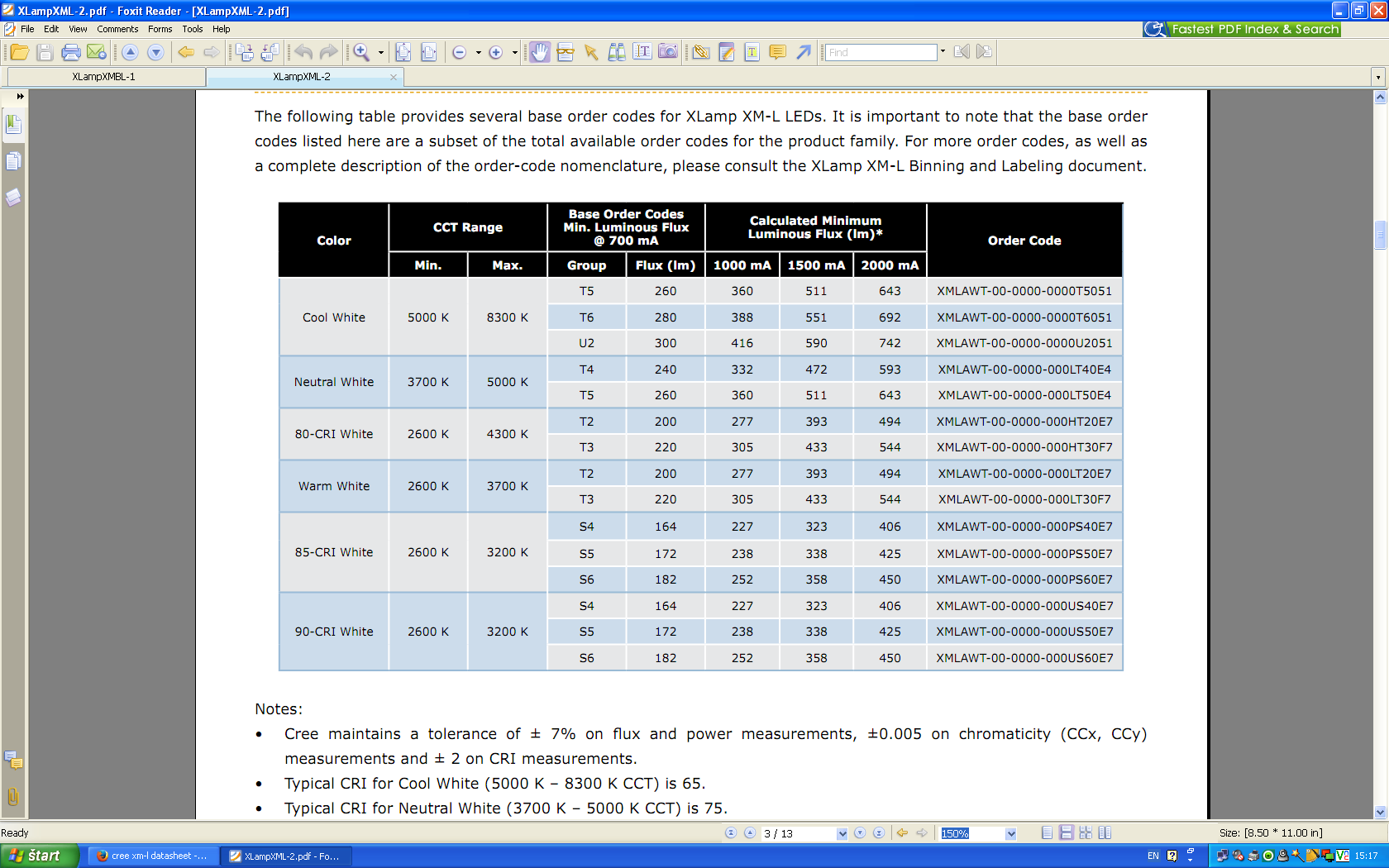Switch to Continuous Facing layout mode

(1086, 833)
